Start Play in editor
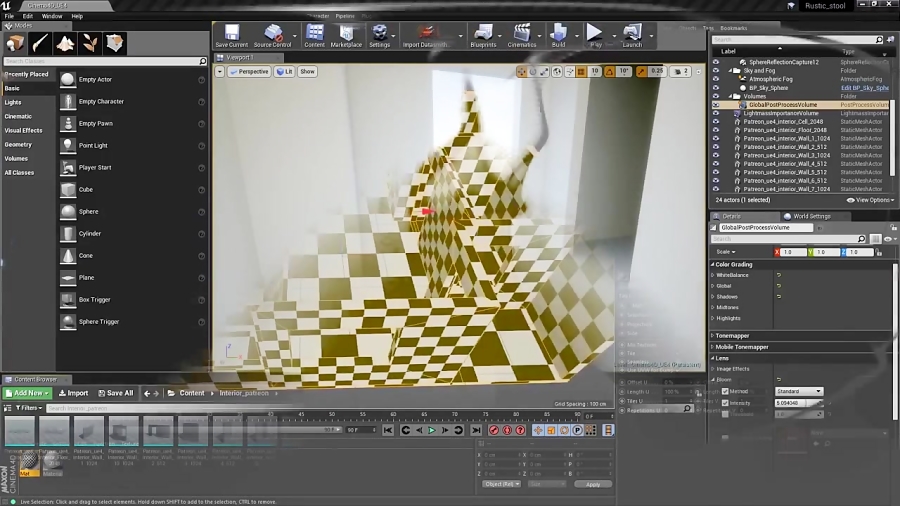900x506 pixels. pyautogui.click(x=595, y=36)
